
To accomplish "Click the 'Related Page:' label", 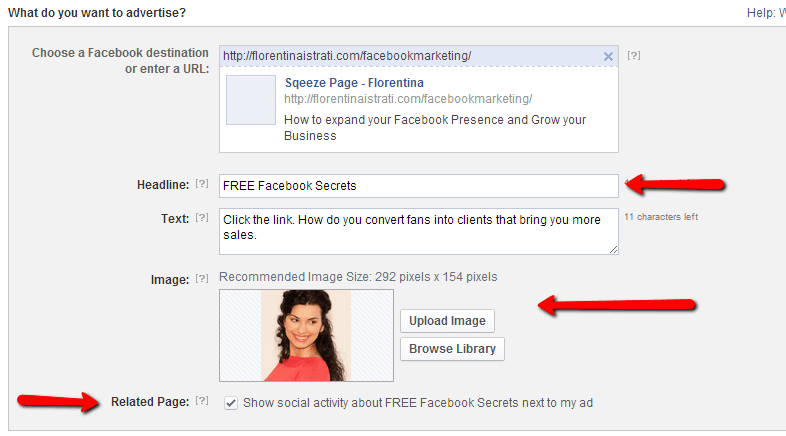I will [x=150, y=402].
